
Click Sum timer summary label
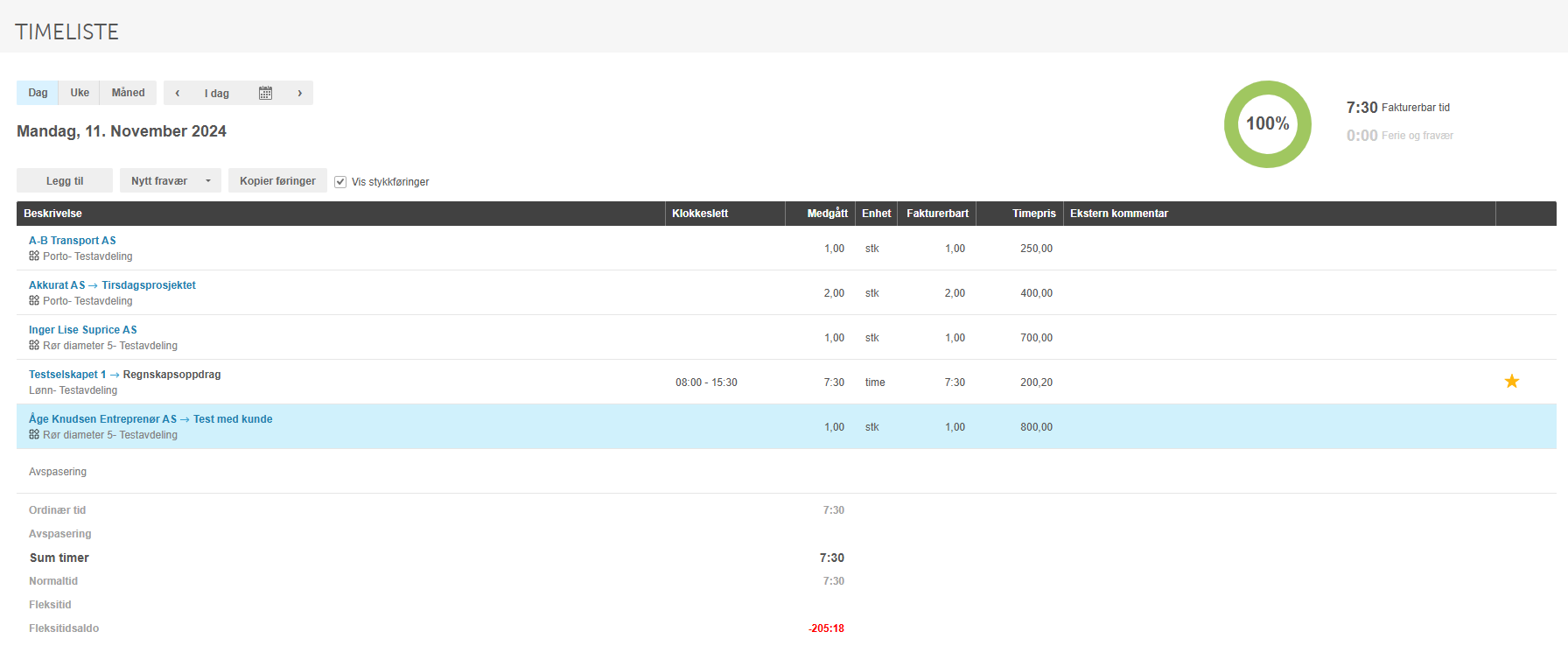(59, 558)
